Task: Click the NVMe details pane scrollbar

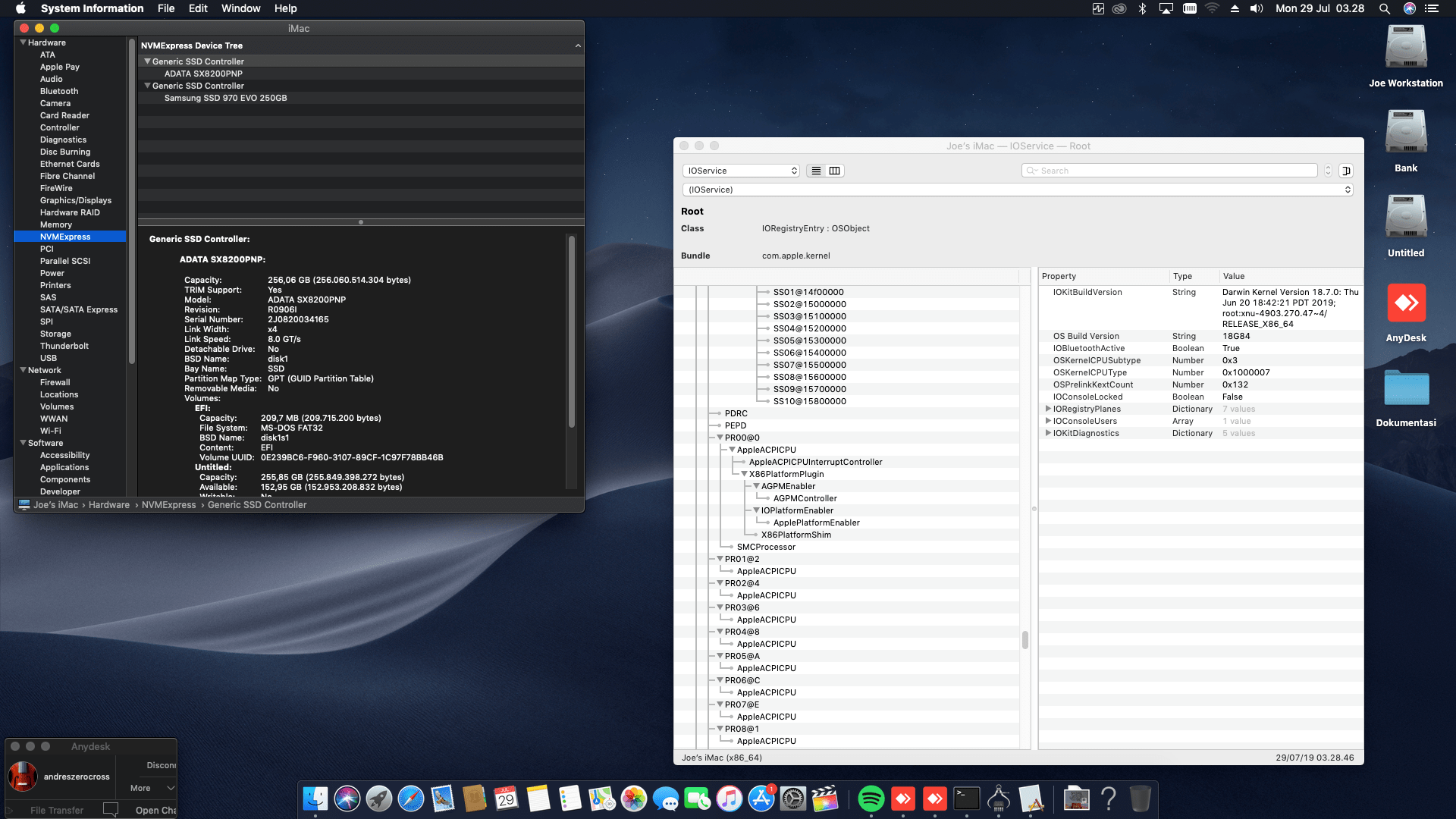Action: [x=572, y=331]
